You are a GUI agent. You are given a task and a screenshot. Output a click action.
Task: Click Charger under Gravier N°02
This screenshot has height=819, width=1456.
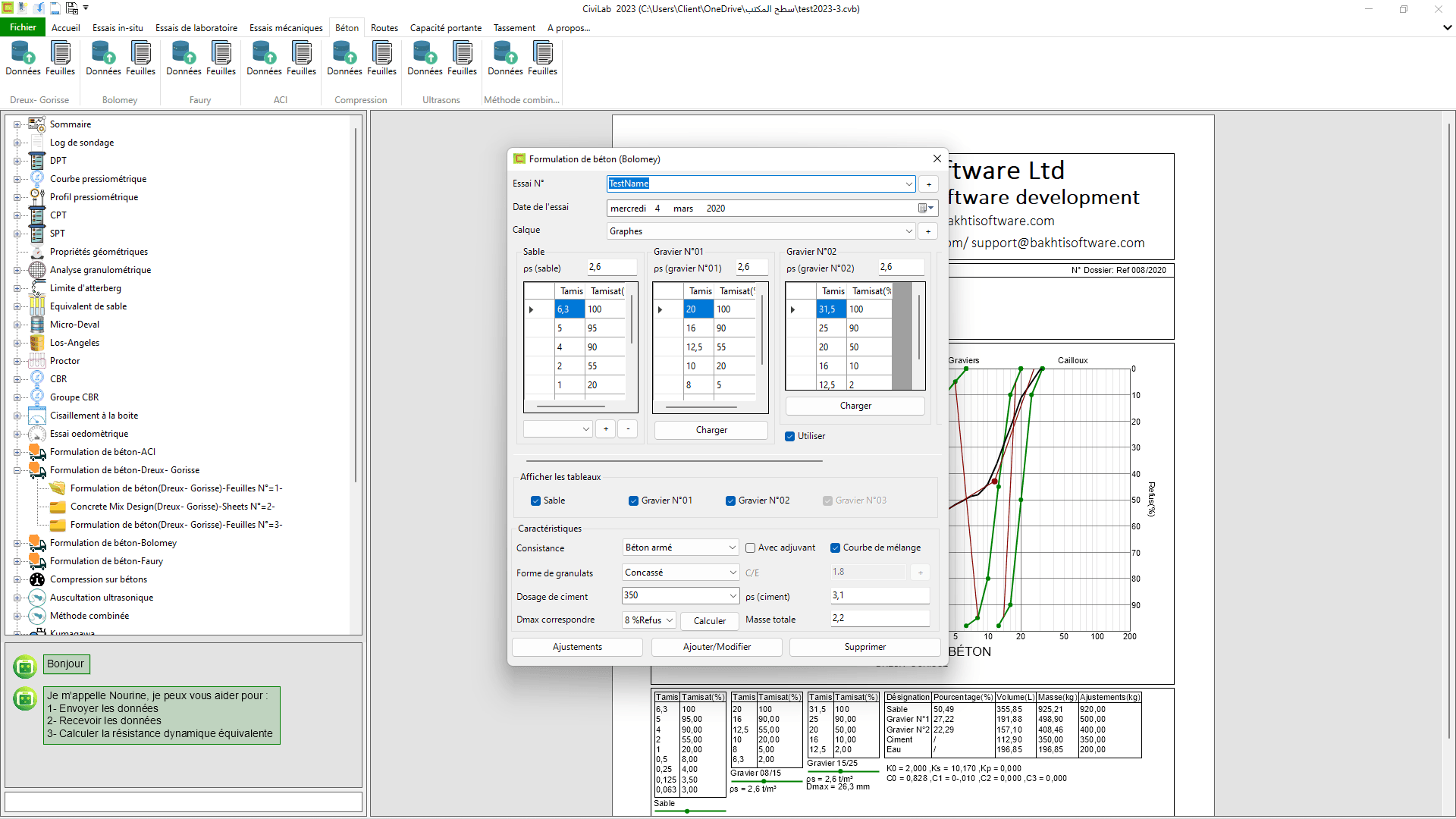pyautogui.click(x=855, y=406)
